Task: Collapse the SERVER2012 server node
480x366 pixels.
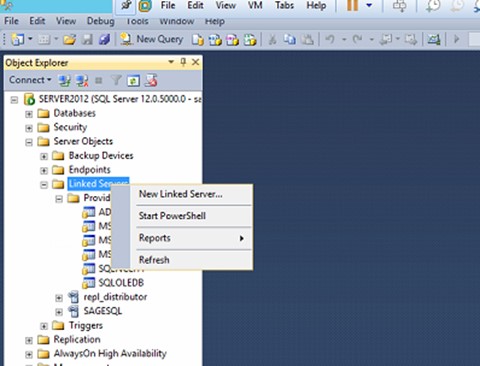Action: click(14, 100)
